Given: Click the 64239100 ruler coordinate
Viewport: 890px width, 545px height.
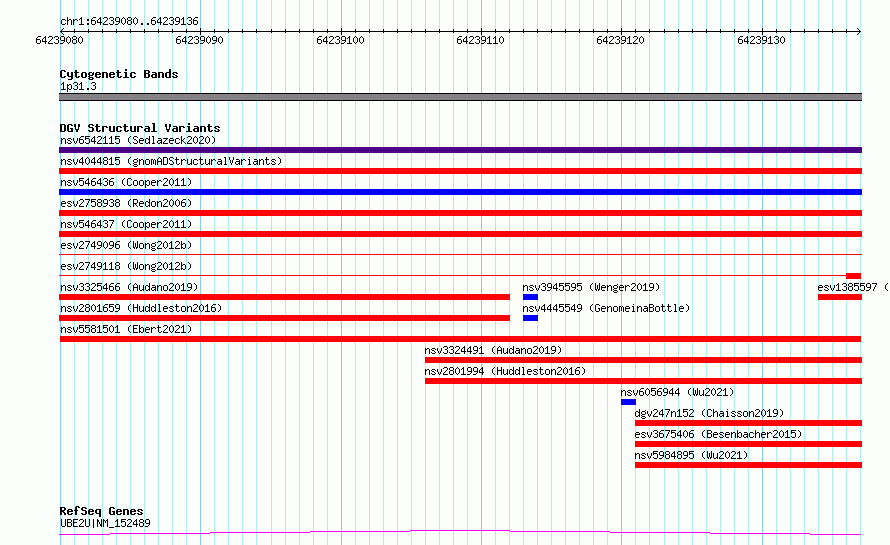Looking at the screenshot, I should (340, 40).
